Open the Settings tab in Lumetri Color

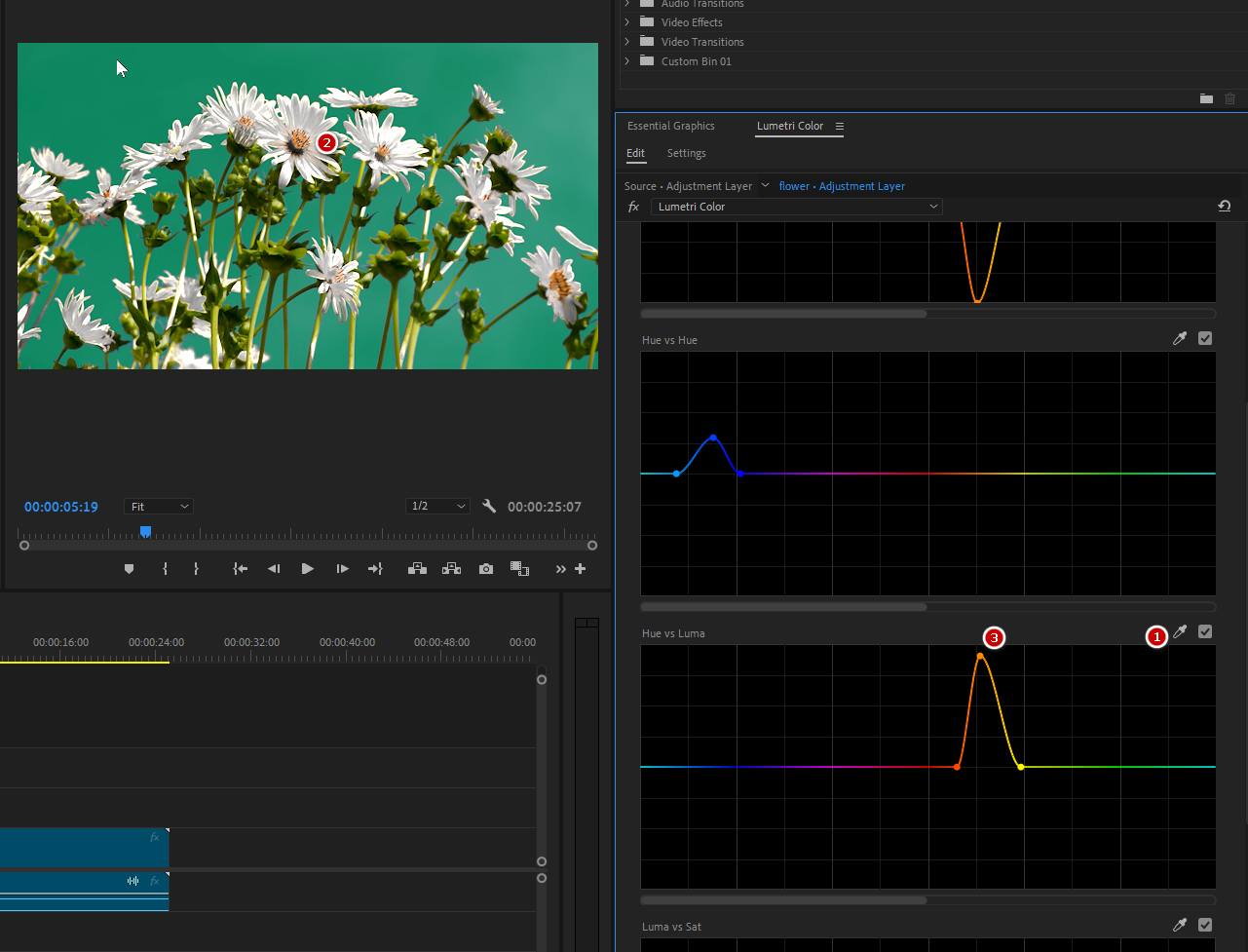click(686, 153)
